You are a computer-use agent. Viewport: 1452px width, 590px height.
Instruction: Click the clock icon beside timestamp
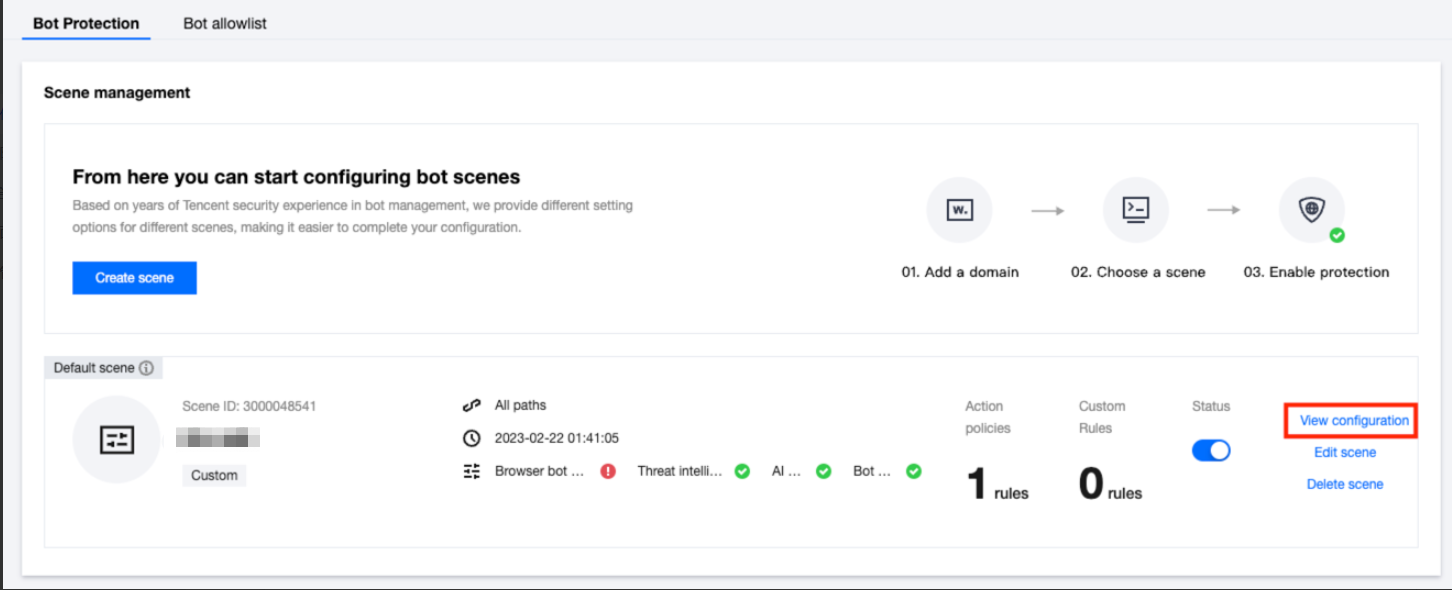click(x=472, y=438)
